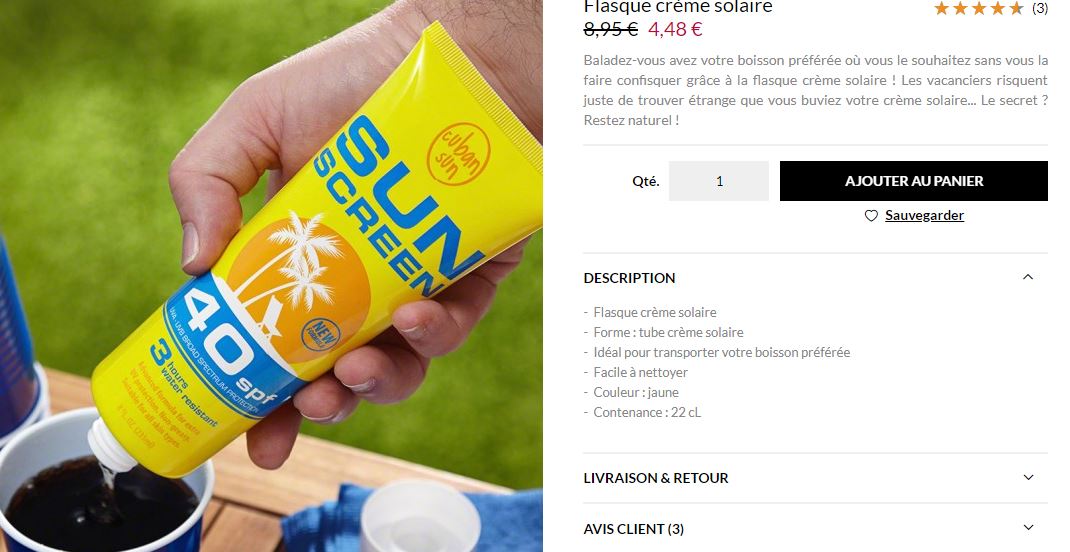The width and height of the screenshot is (1070, 552).
Task: Click the heart icon beside Sauvegarder
Action: [871, 216]
